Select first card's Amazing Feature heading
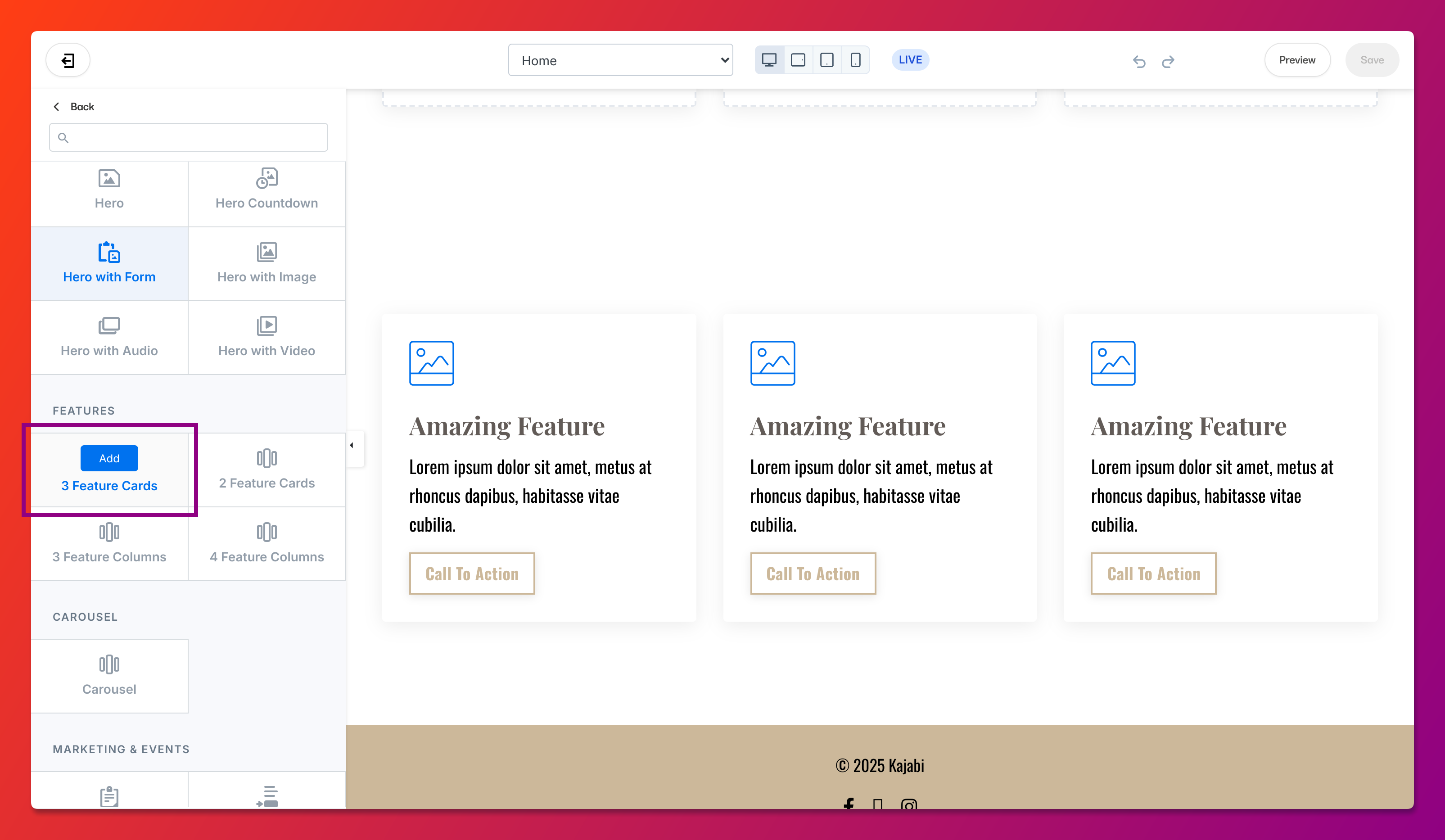The image size is (1445, 840). (x=507, y=427)
